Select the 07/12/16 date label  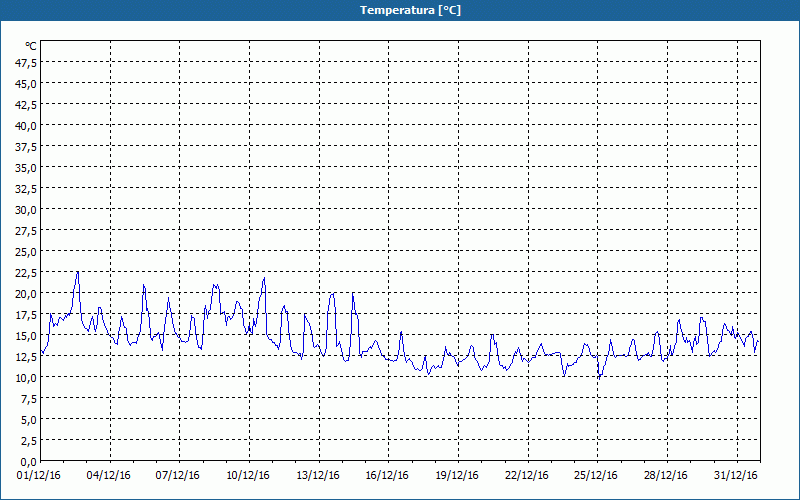coord(178,476)
